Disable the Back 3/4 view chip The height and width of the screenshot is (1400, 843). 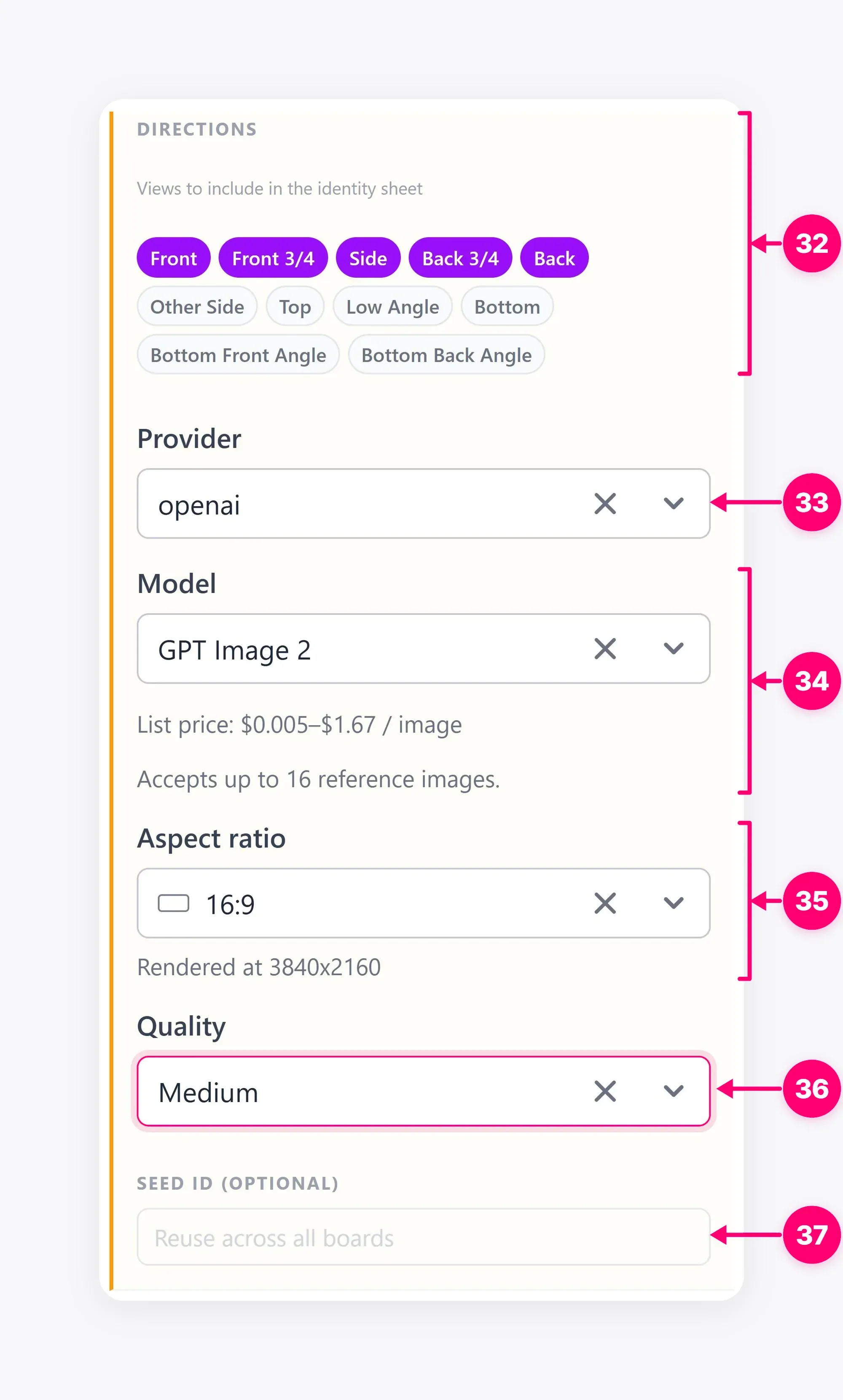pyautogui.click(x=460, y=258)
